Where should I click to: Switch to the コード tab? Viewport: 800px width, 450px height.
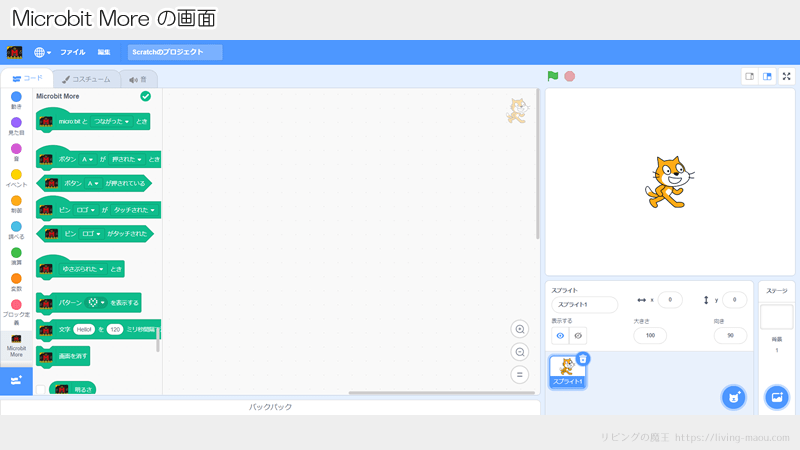(x=28, y=79)
